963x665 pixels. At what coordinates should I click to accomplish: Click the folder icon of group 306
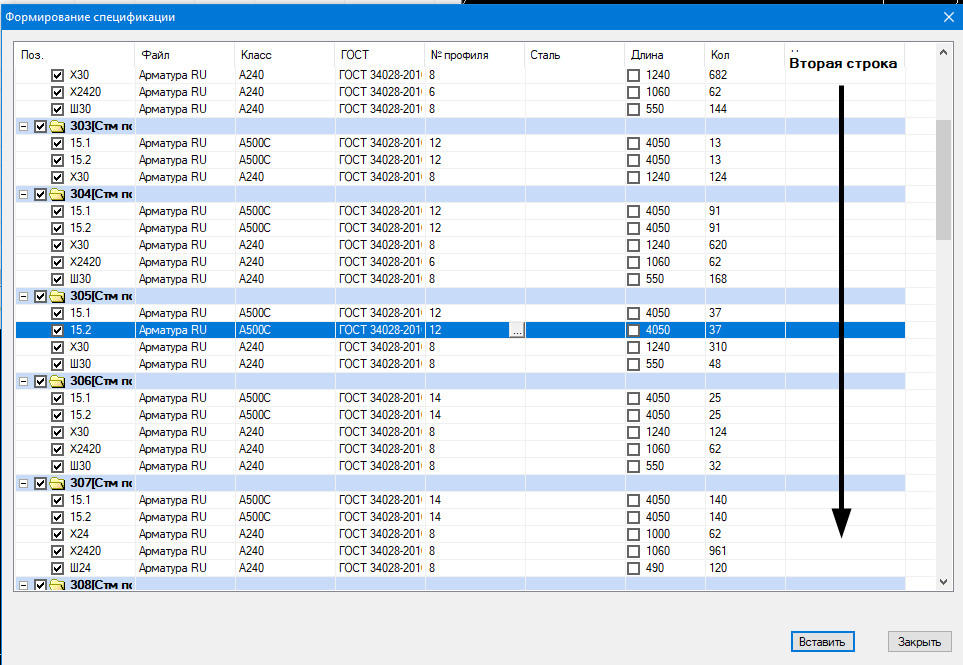point(57,381)
